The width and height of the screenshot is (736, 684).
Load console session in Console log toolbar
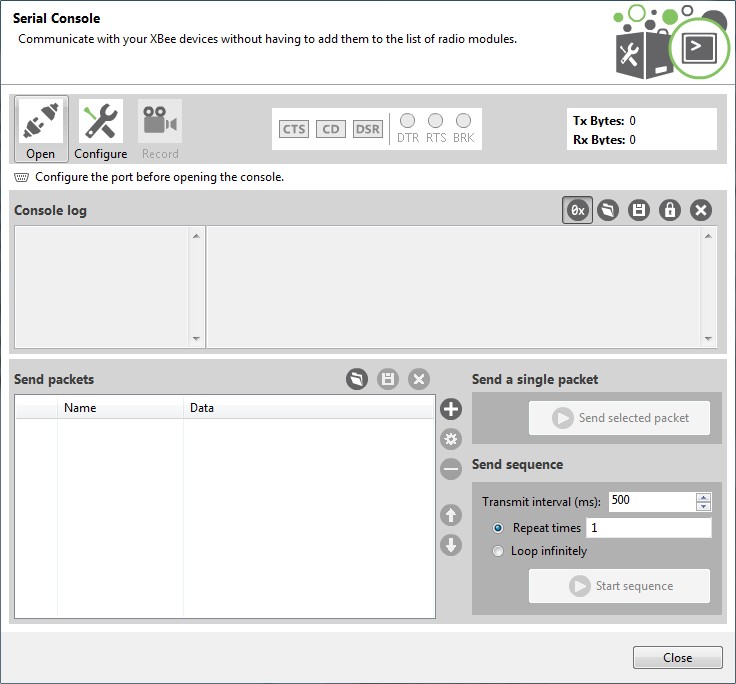[608, 210]
